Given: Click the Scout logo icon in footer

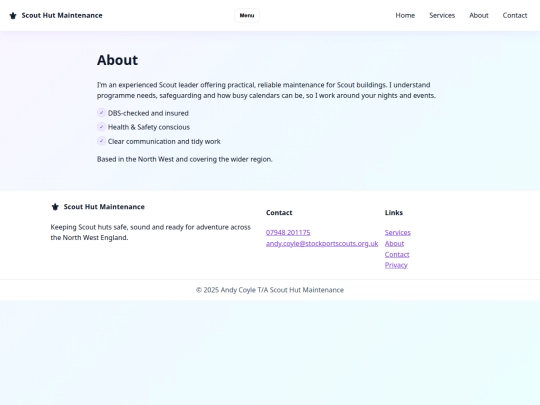Looking at the screenshot, I should pyautogui.click(x=55, y=207).
